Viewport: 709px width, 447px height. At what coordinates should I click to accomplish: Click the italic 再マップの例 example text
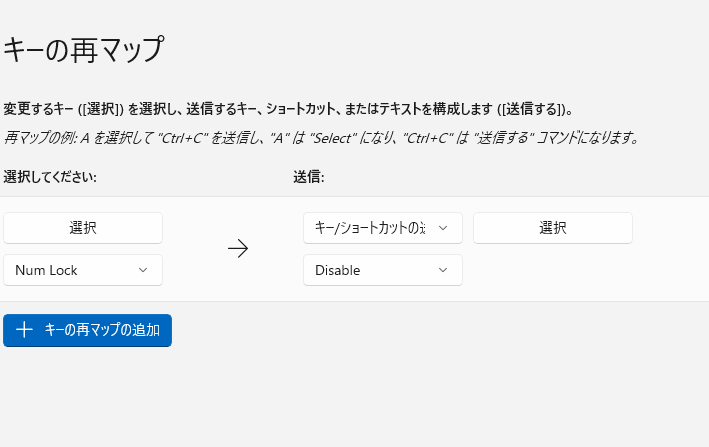(x=320, y=137)
